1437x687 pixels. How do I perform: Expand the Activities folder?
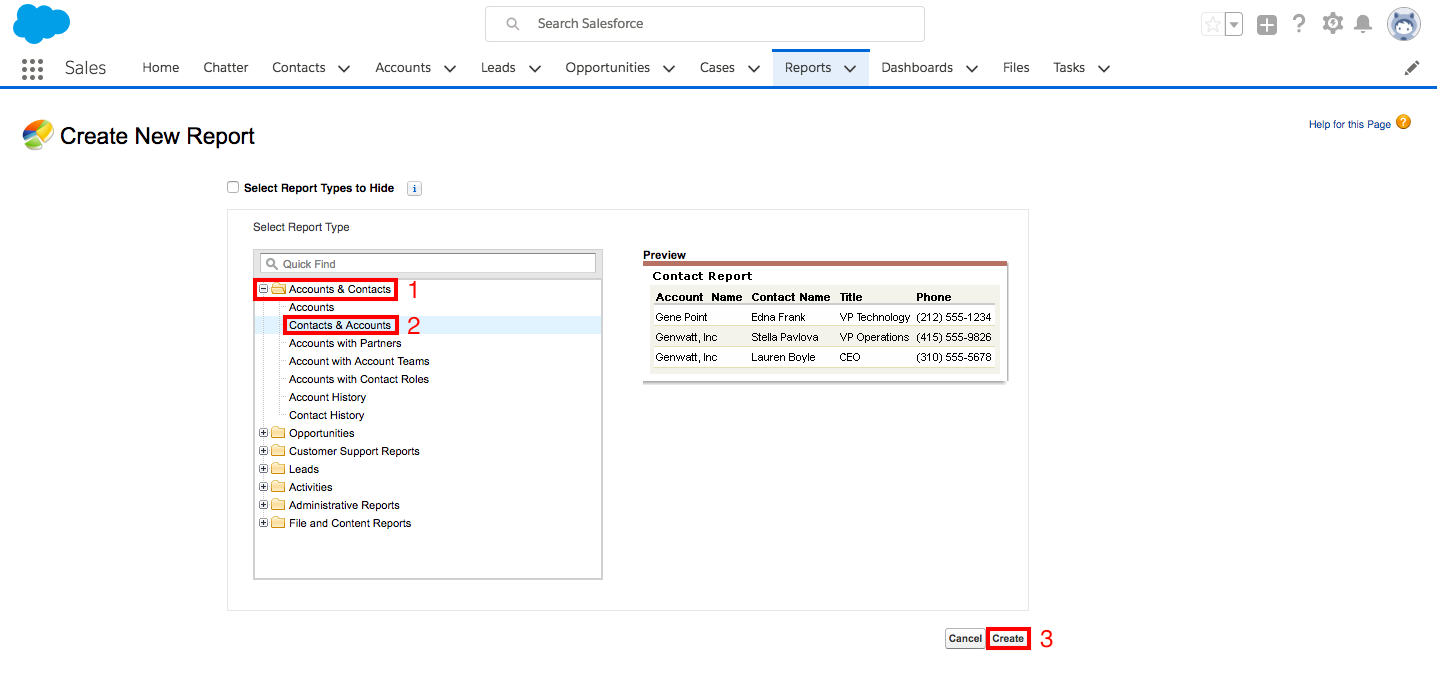264,487
